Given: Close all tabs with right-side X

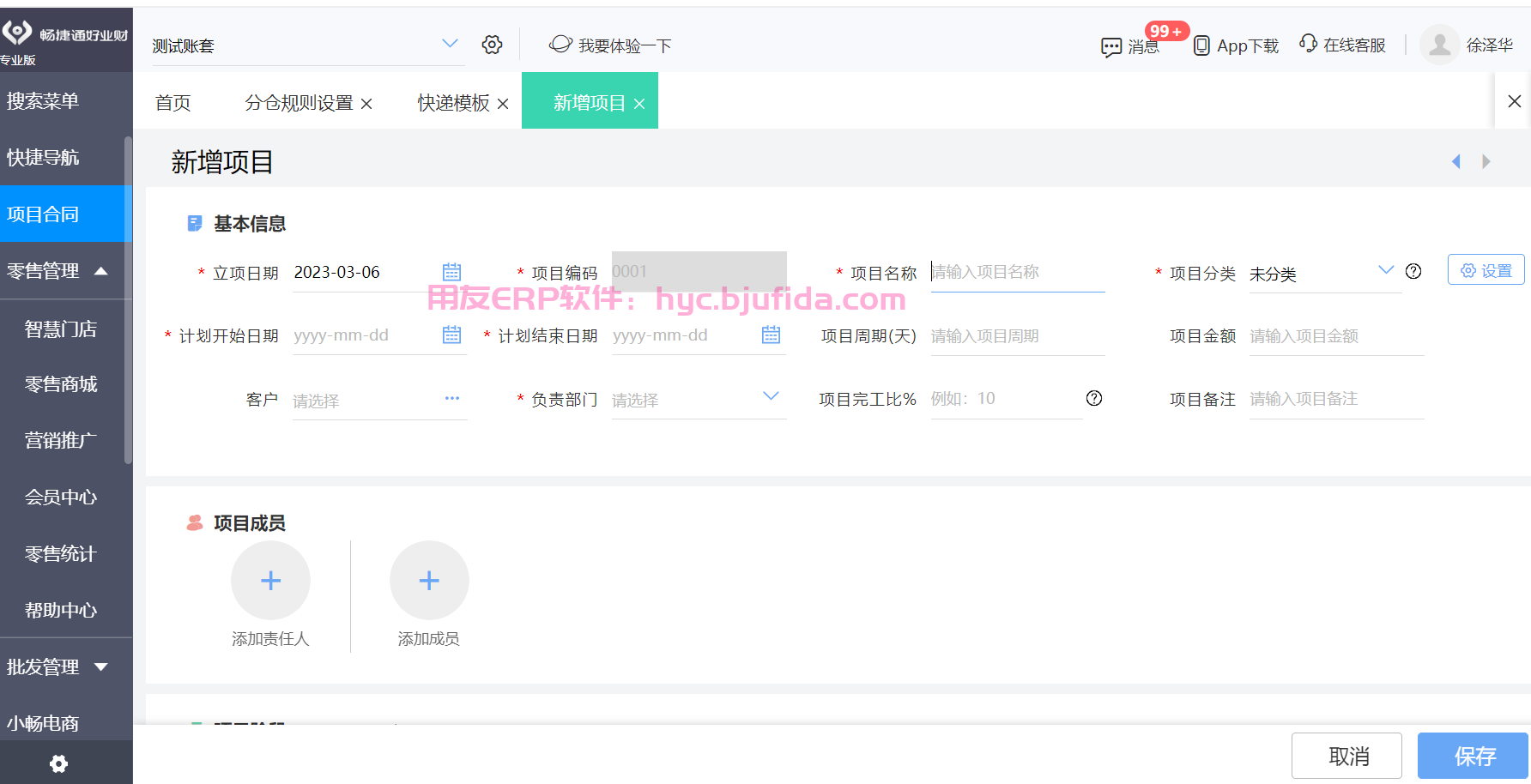Looking at the screenshot, I should (x=1515, y=101).
